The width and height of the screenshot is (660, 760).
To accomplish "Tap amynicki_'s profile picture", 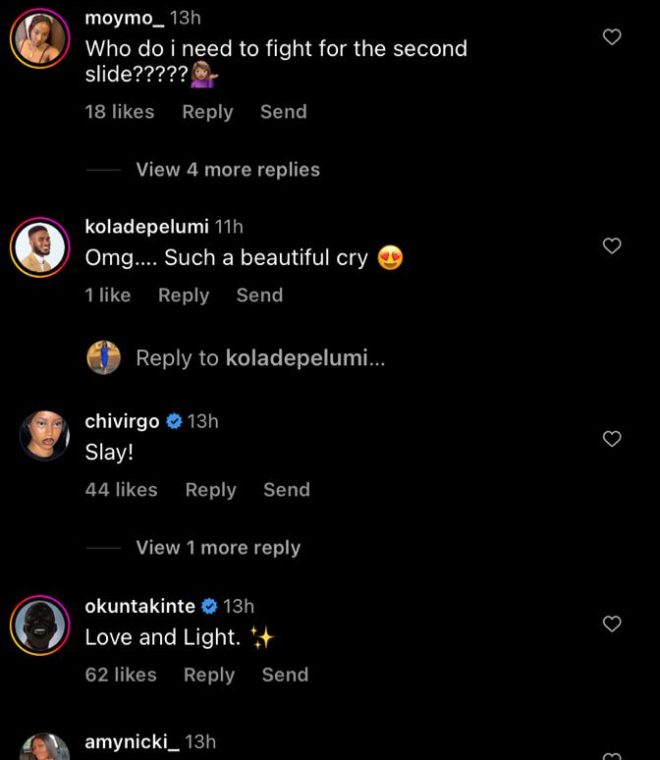I will (x=44, y=749).
